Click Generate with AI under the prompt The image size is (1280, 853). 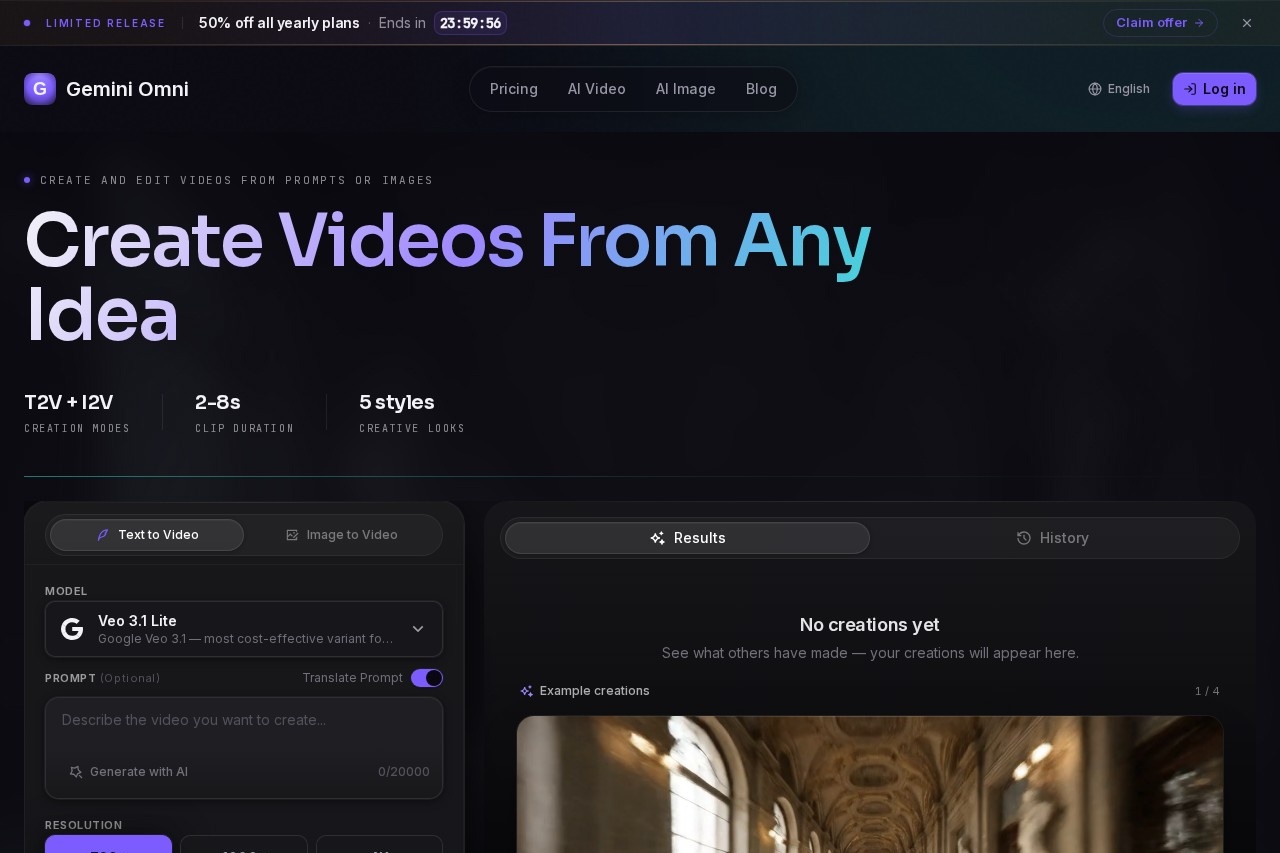pyautogui.click(x=128, y=772)
